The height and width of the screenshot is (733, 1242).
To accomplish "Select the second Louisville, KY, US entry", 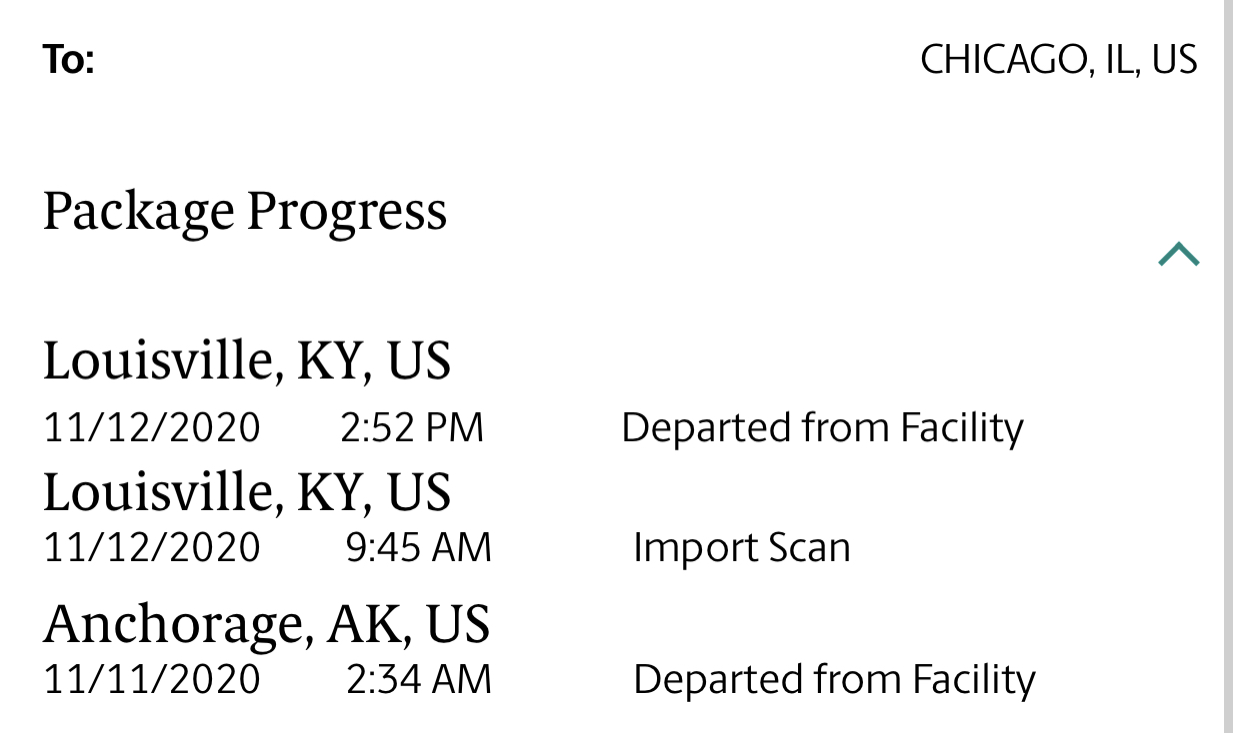I will pyautogui.click(x=247, y=493).
